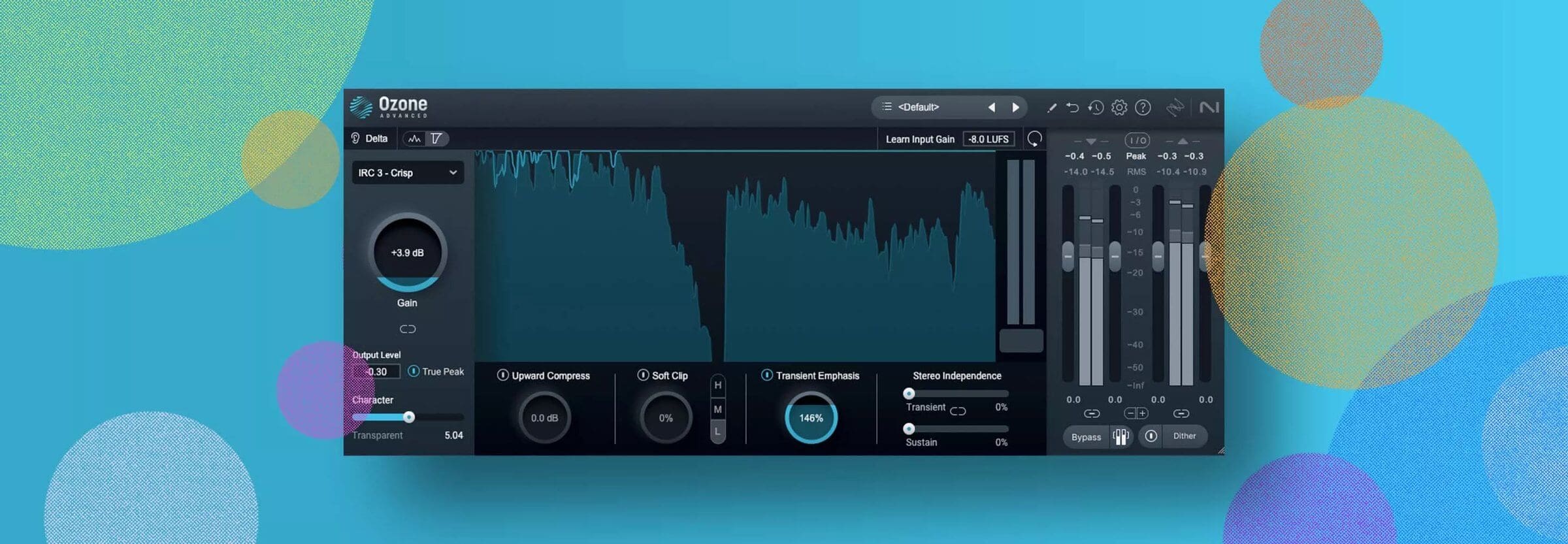The image size is (1568, 544).
Task: Click the link icon under Gain knob
Action: [408, 329]
